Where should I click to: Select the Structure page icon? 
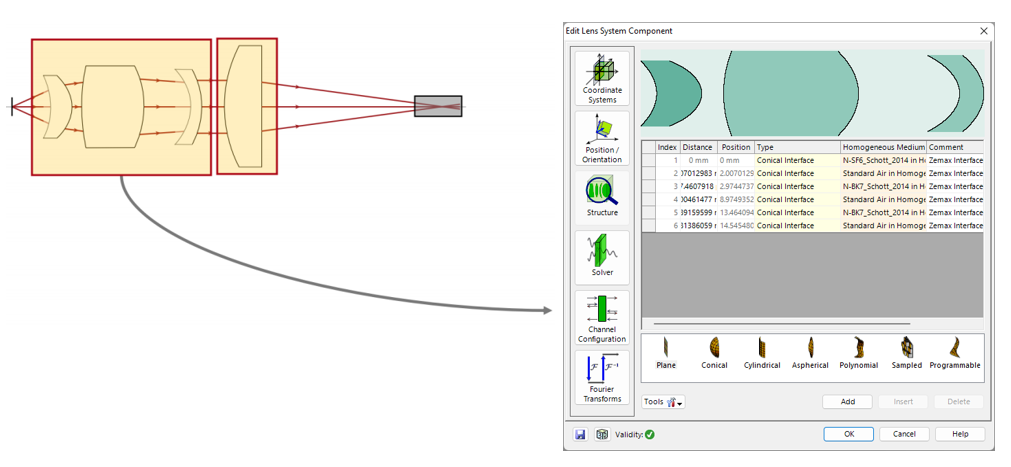(x=602, y=198)
